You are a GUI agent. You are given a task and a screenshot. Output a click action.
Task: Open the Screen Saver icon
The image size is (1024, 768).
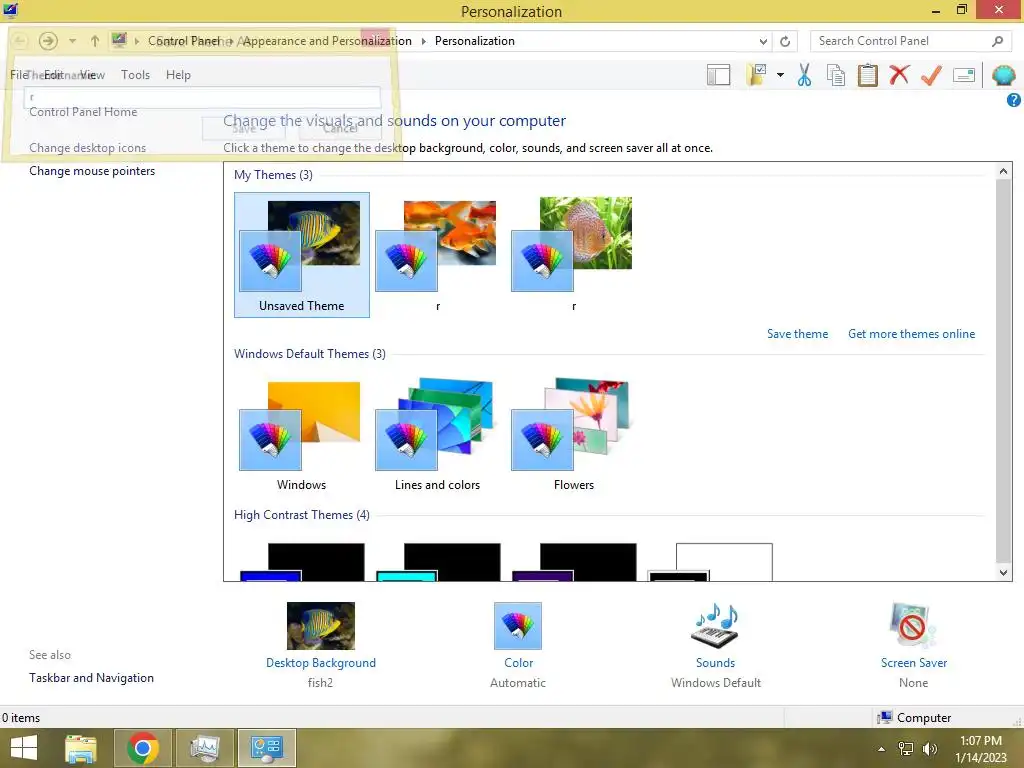click(x=913, y=626)
